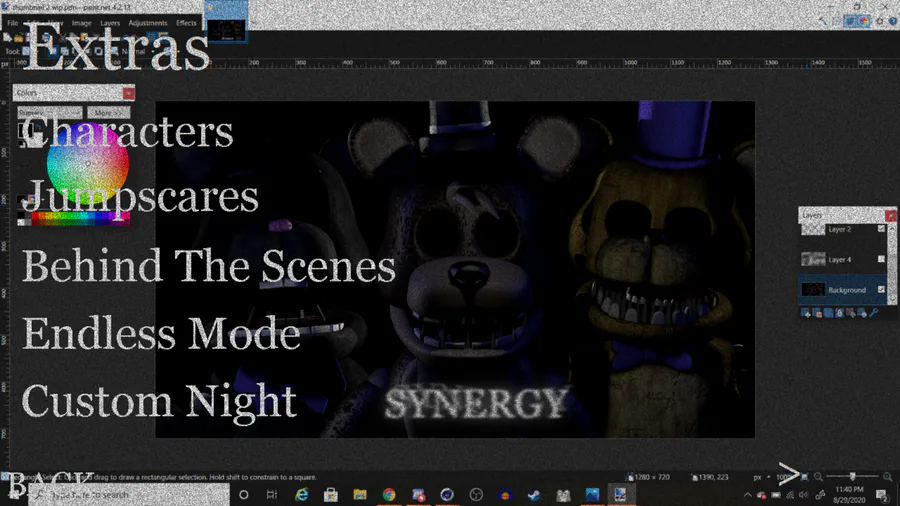Open the Primary color dropdown
The height and width of the screenshot is (506, 900).
click(x=49, y=112)
